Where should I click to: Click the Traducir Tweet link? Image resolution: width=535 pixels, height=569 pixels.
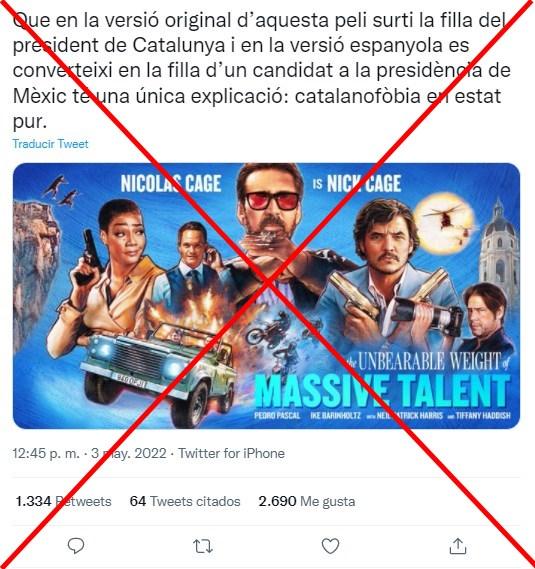(50, 144)
